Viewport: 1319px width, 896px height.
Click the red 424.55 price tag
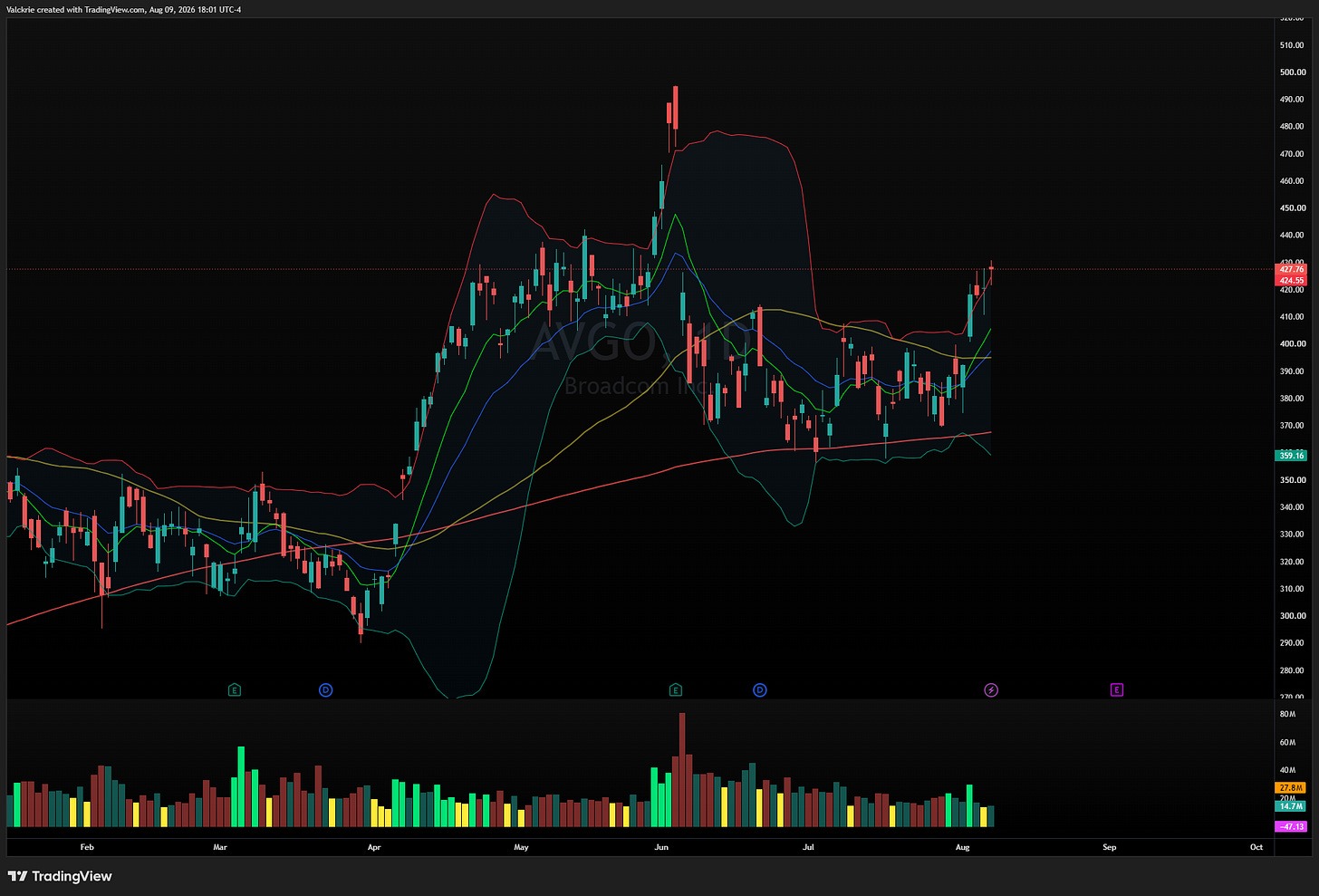point(1292,281)
